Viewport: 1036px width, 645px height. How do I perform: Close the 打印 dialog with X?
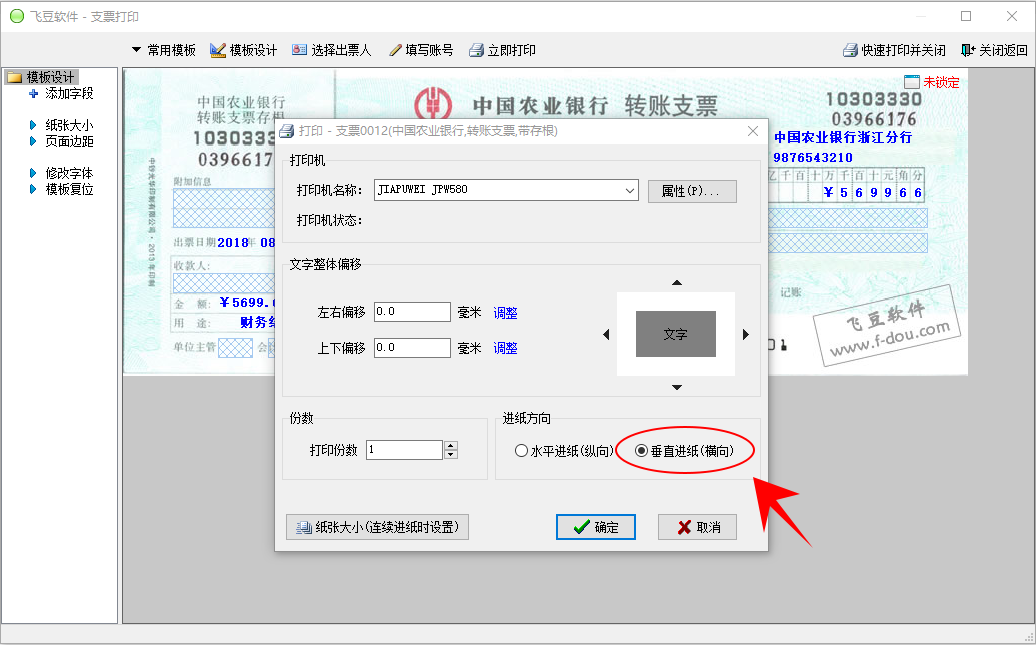click(x=753, y=131)
